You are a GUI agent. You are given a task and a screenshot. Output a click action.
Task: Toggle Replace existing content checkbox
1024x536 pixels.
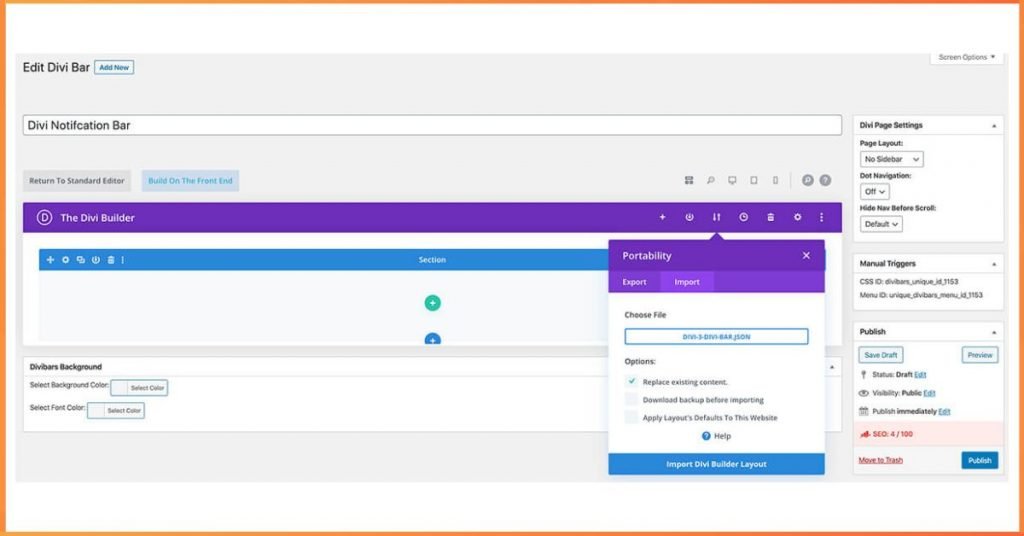pyautogui.click(x=632, y=381)
